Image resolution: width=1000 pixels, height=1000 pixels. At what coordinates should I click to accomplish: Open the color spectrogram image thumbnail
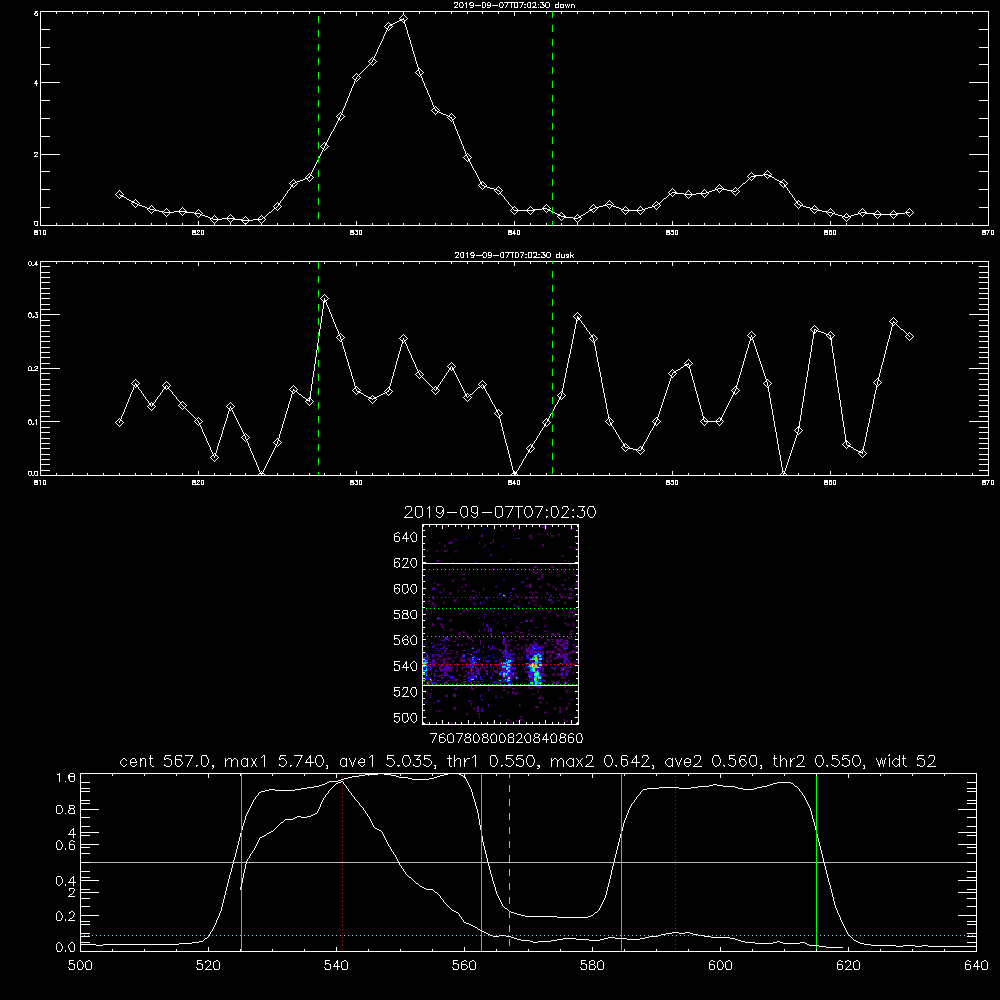pyautogui.click(x=501, y=624)
